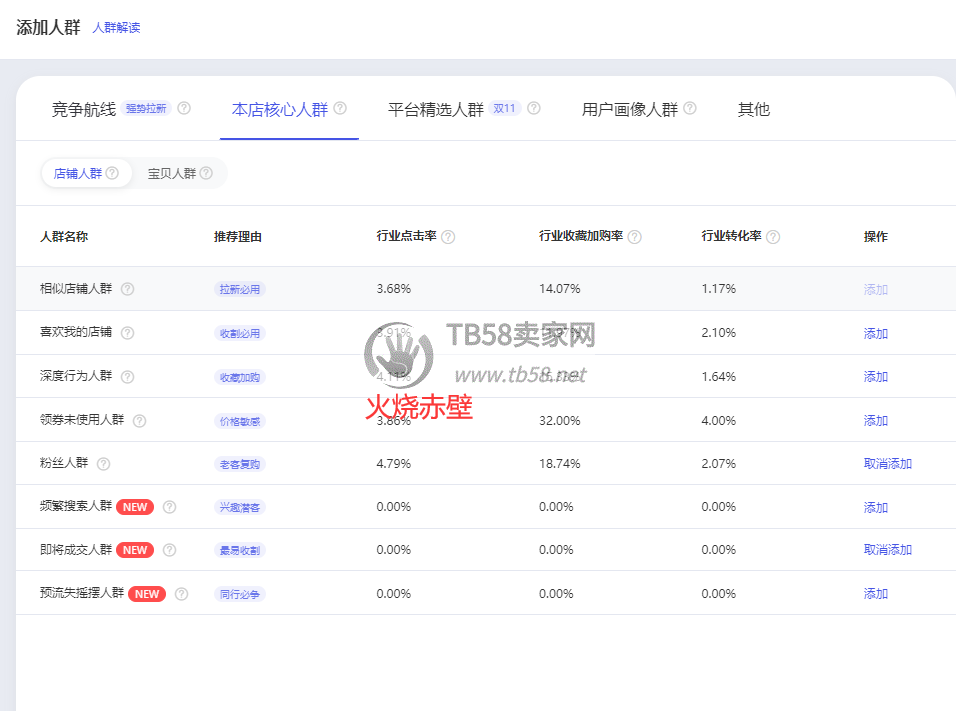Click 取消添加 for 即将成交人群
Image resolution: width=956 pixels, height=711 pixels.
[888, 550]
